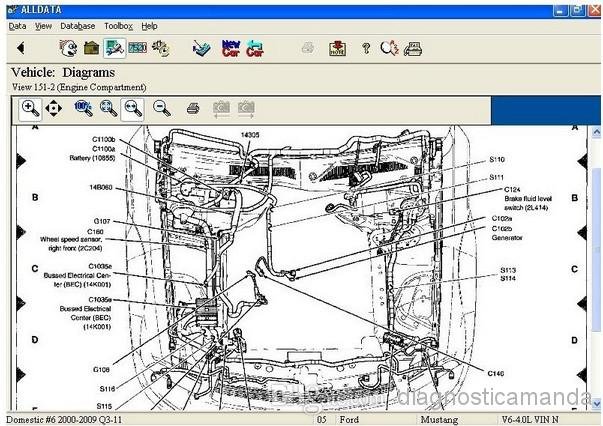Viewport: 603px width, 426px height.
Task: Click the fit-width zoom icon
Action: tap(132, 109)
